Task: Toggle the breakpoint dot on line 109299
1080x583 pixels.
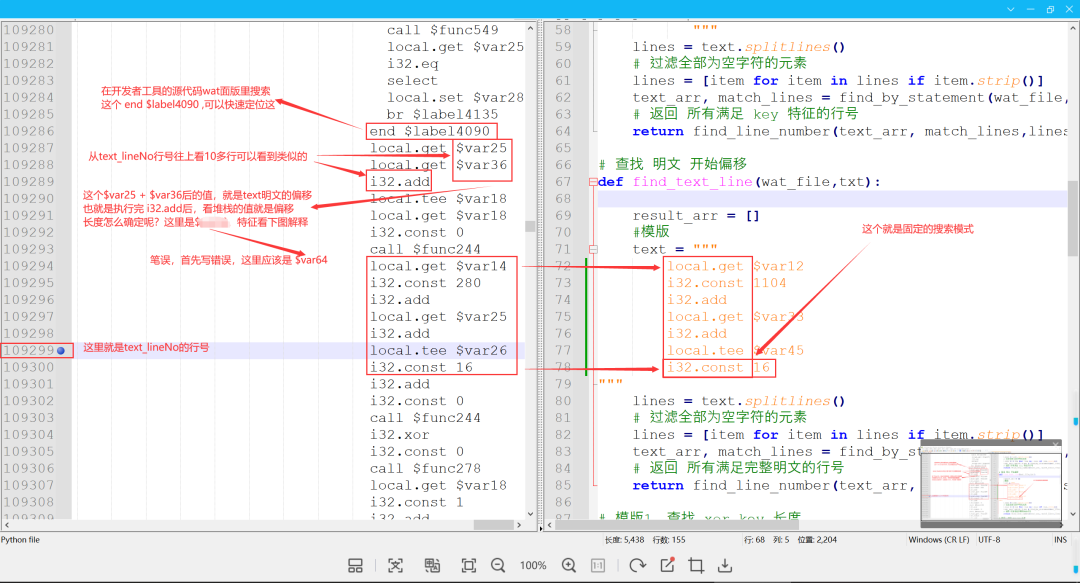Action: 61,351
